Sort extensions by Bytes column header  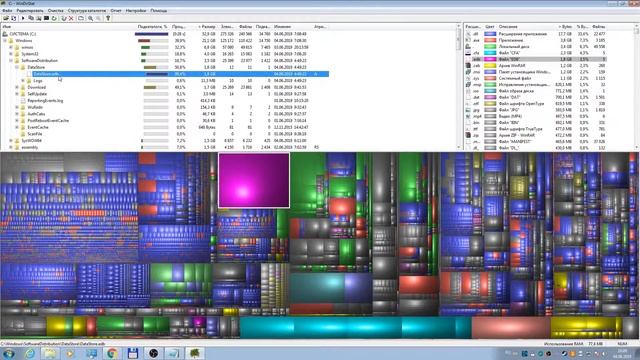565,27
